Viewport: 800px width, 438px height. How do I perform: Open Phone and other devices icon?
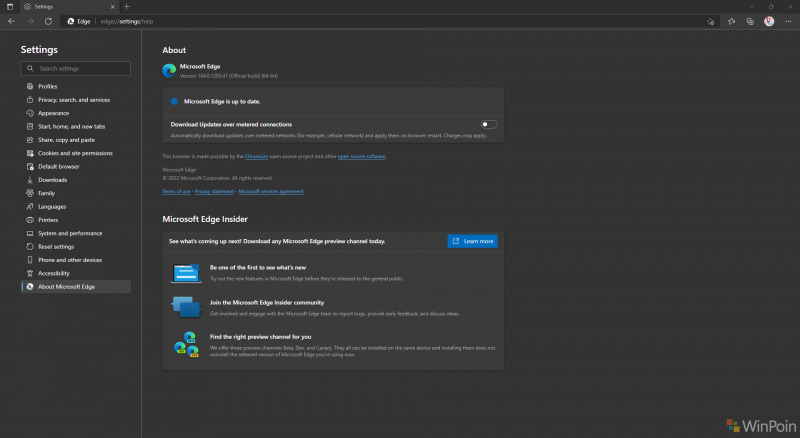pos(30,260)
